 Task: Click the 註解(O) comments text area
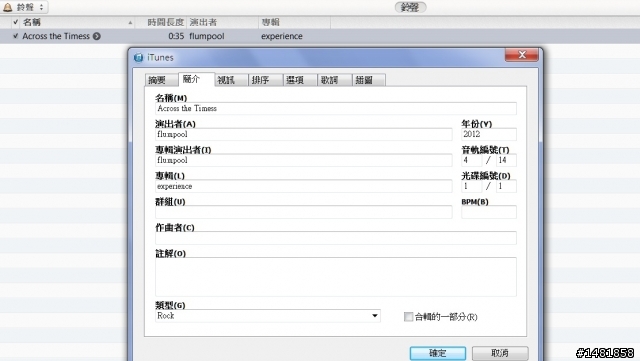click(x=336, y=277)
